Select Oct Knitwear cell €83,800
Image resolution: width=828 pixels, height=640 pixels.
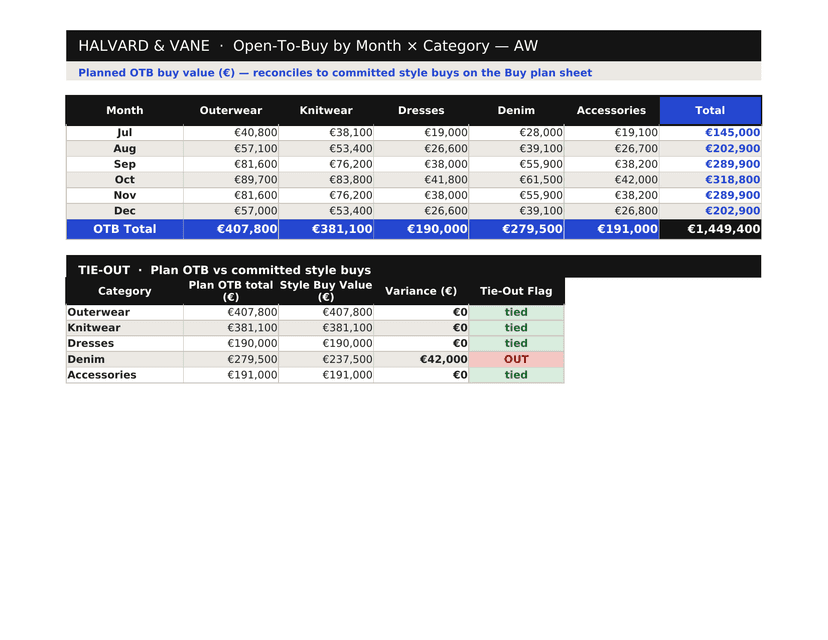pyautogui.click(x=326, y=180)
